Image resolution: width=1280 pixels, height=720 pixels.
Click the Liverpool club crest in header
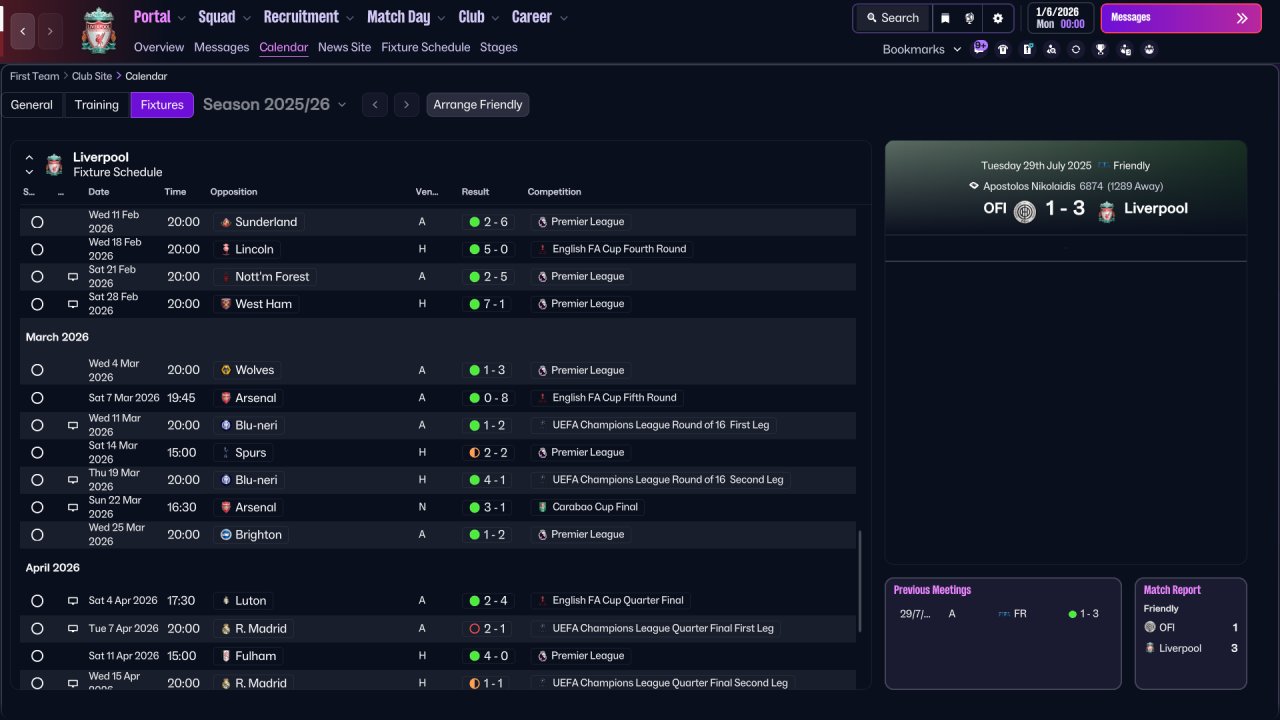coord(98,30)
